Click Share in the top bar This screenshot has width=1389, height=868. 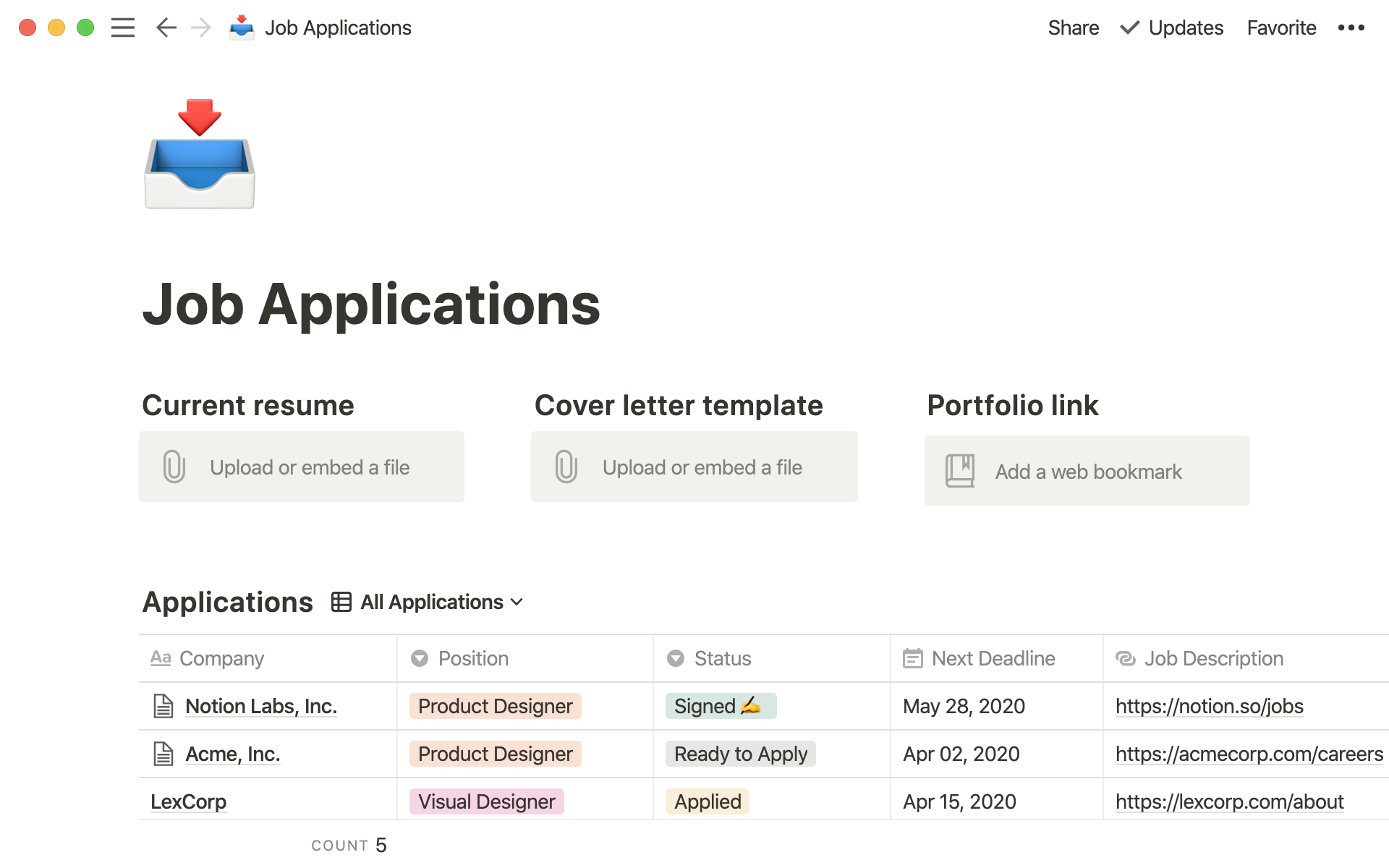point(1073,27)
